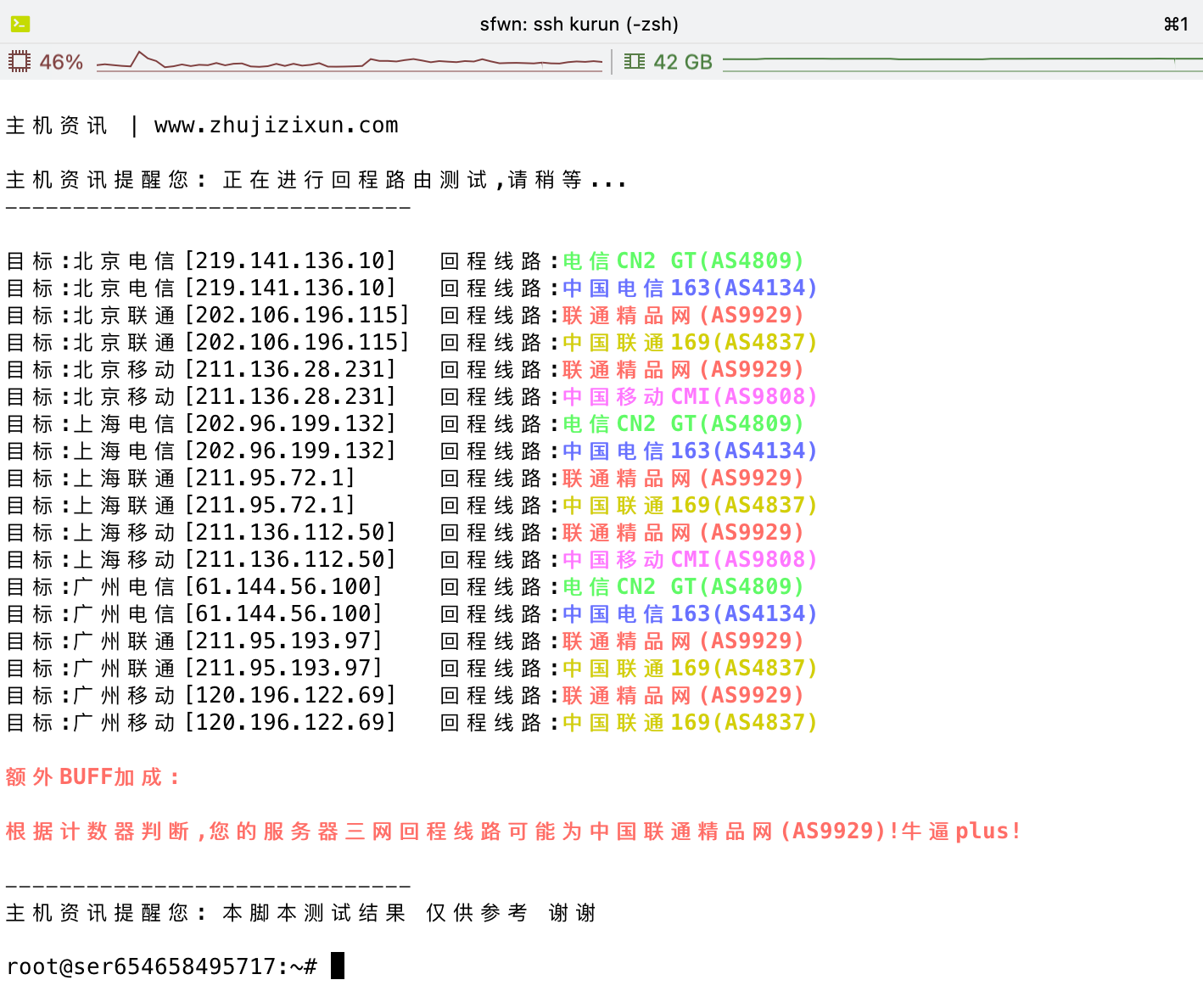Click the 主机资讯 heading before the URL
This screenshot has height=1008, width=1203.
click(57, 126)
